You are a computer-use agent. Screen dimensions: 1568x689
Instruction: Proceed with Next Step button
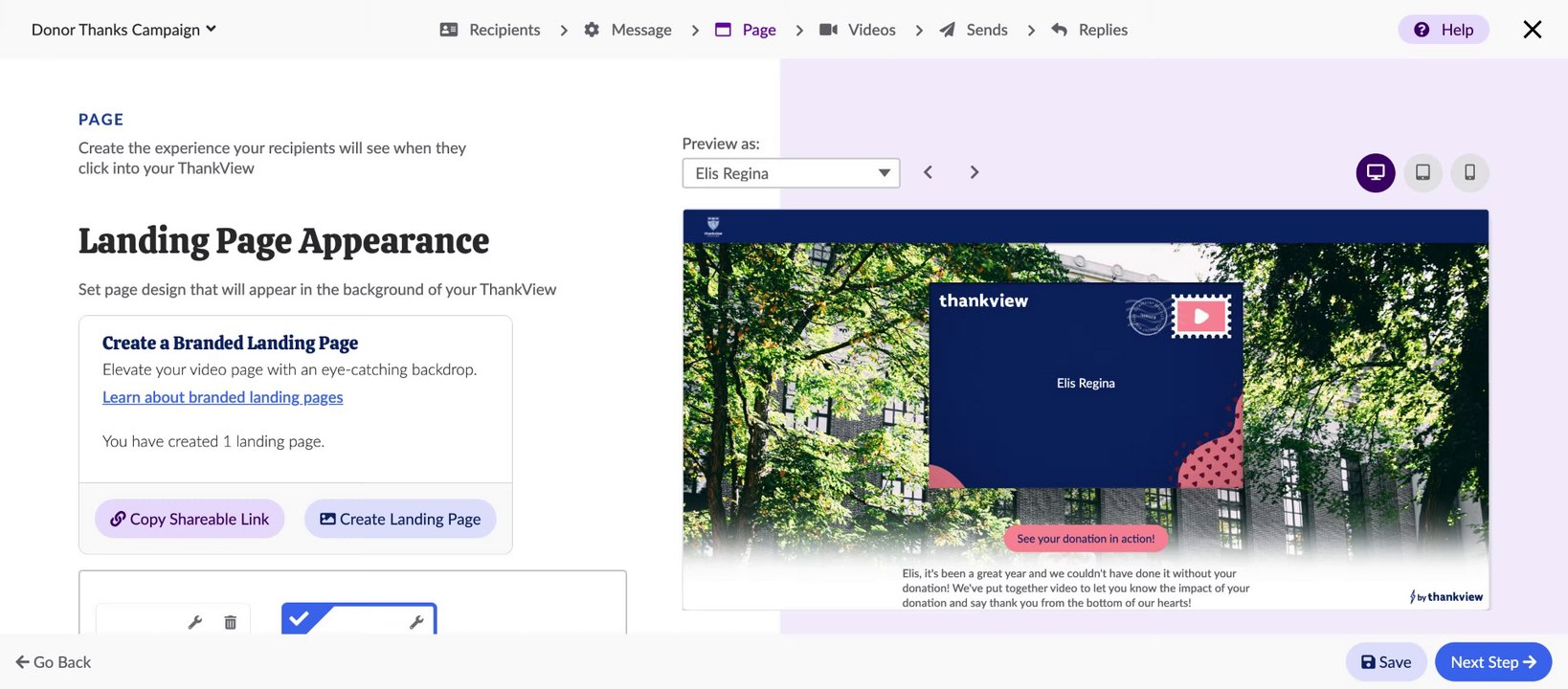[x=1493, y=662]
